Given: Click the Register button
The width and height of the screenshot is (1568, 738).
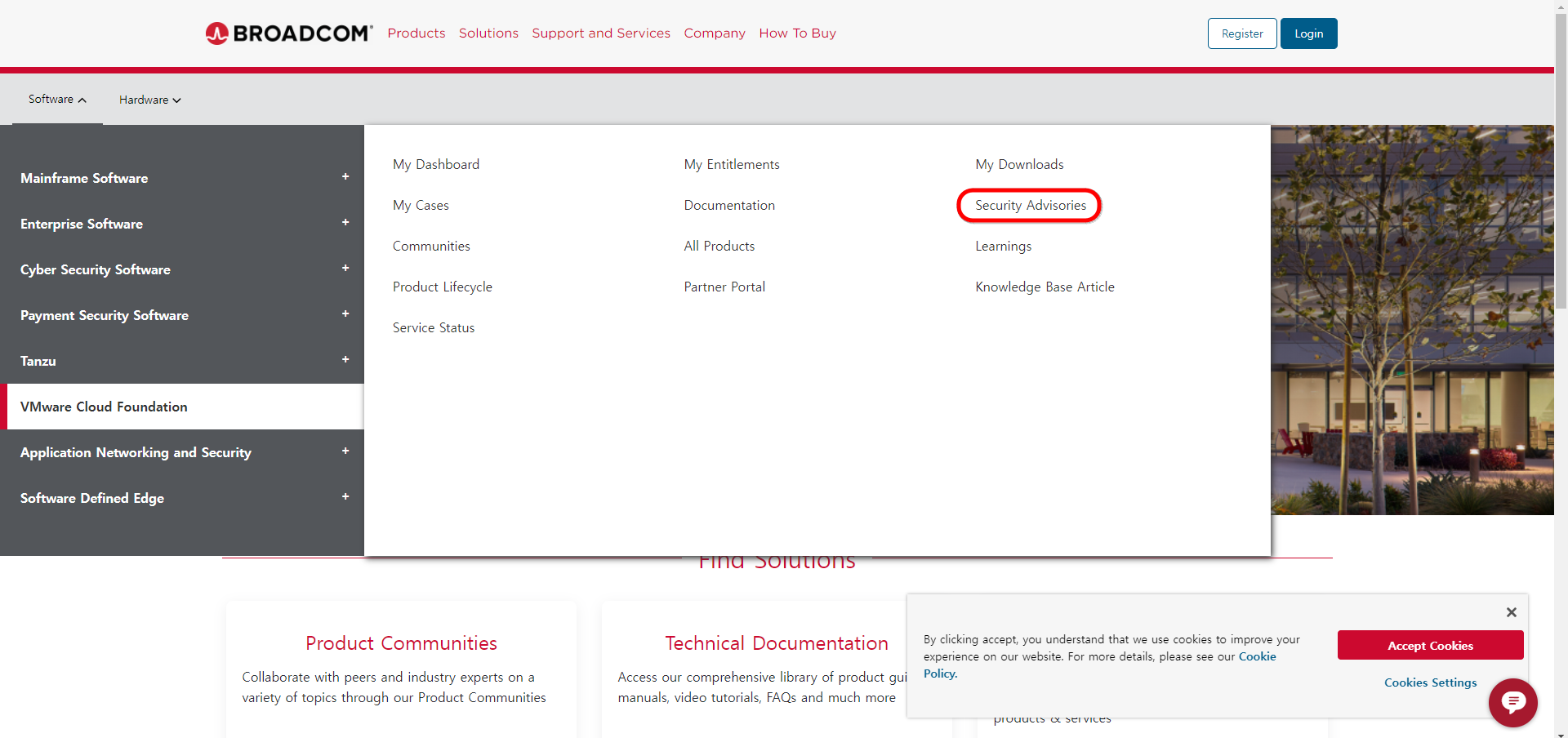Looking at the screenshot, I should pyautogui.click(x=1242, y=33).
